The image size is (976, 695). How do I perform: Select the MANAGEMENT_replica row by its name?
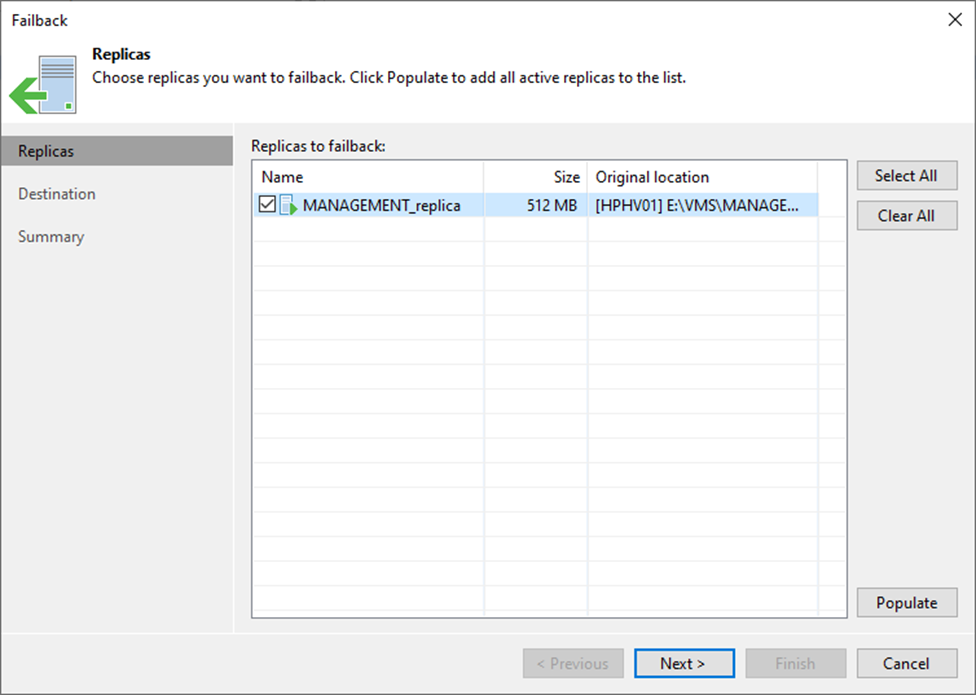click(381, 205)
